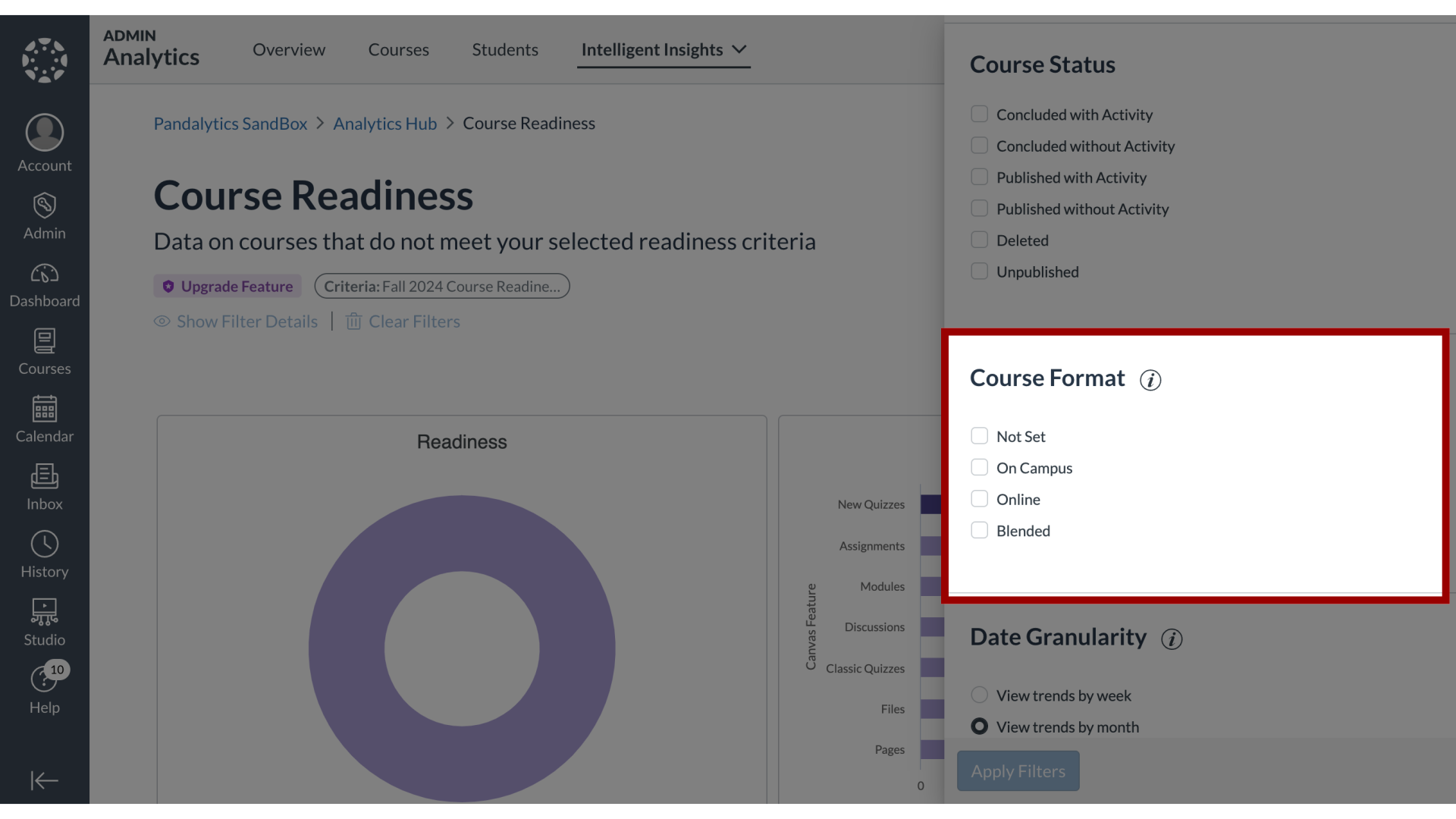The image size is (1456, 819).
Task: Open Studio icon in sidebar
Action: coord(44,612)
